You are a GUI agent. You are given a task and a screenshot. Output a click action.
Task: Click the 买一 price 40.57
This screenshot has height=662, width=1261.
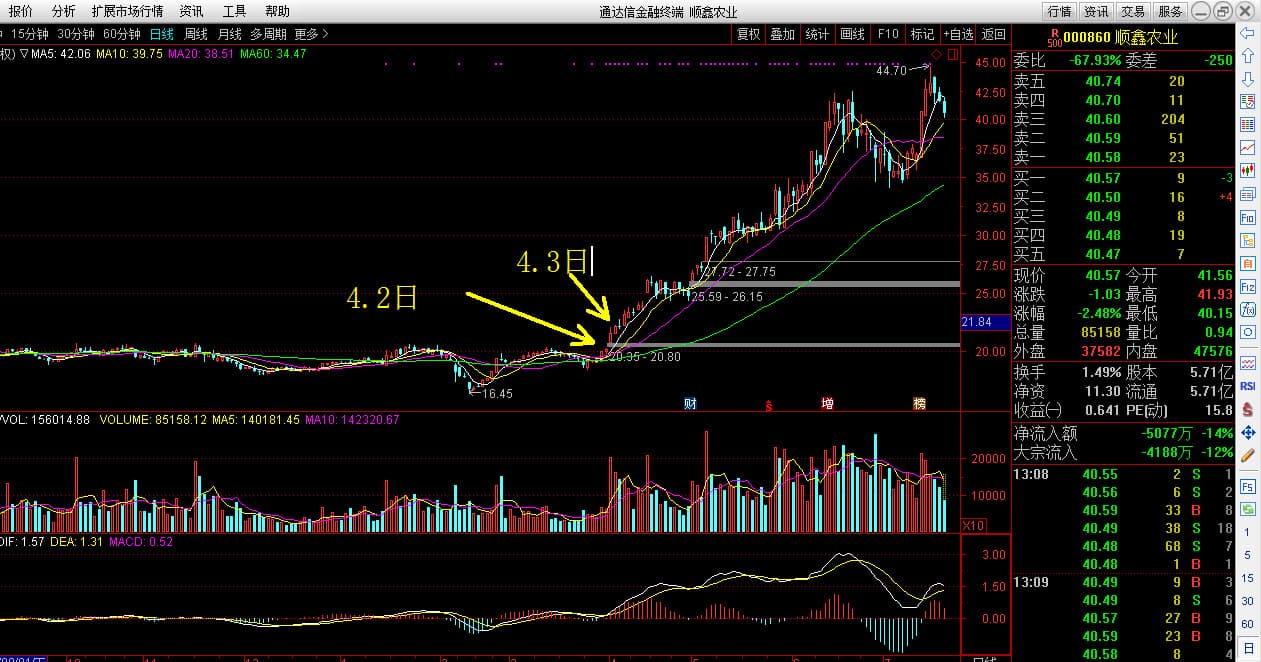[x=1101, y=178]
